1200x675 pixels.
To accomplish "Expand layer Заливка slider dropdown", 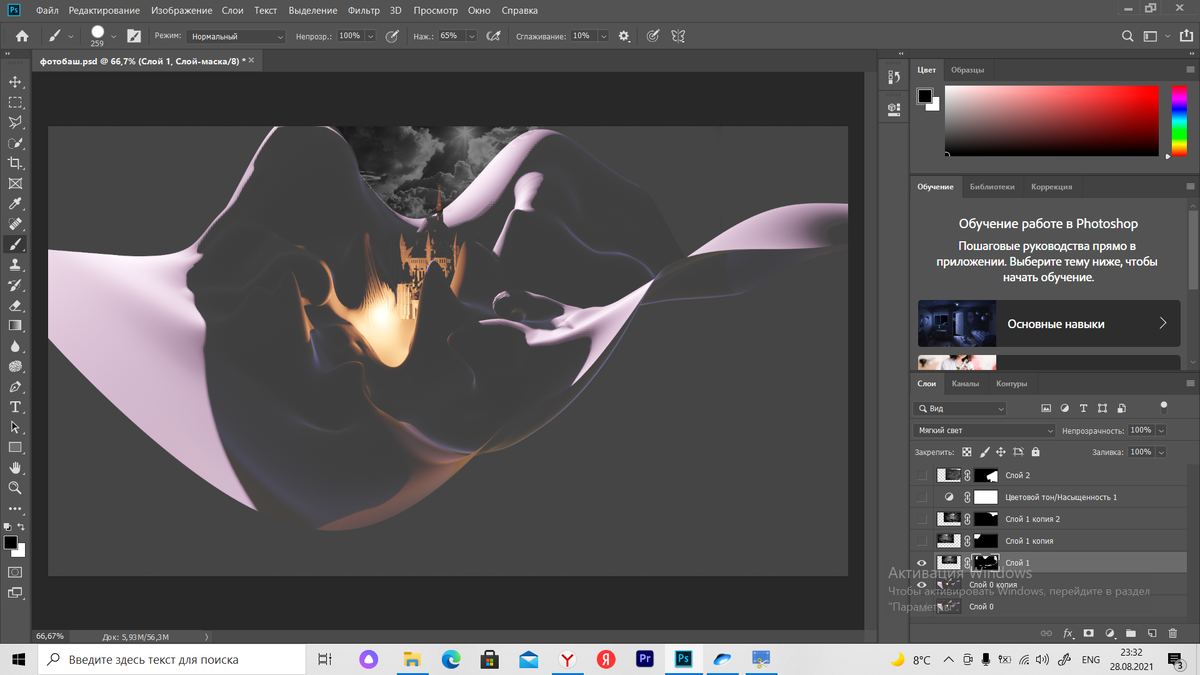I will pyautogui.click(x=1160, y=452).
